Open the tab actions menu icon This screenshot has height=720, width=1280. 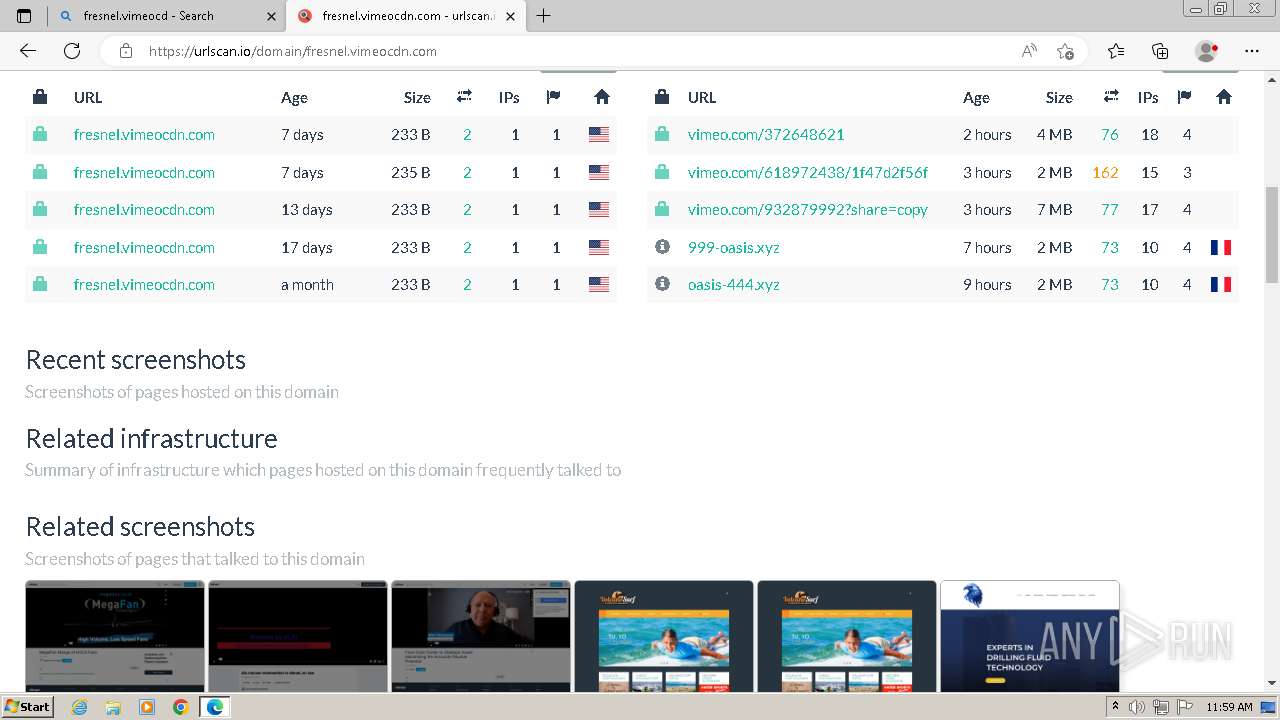(x=24, y=16)
